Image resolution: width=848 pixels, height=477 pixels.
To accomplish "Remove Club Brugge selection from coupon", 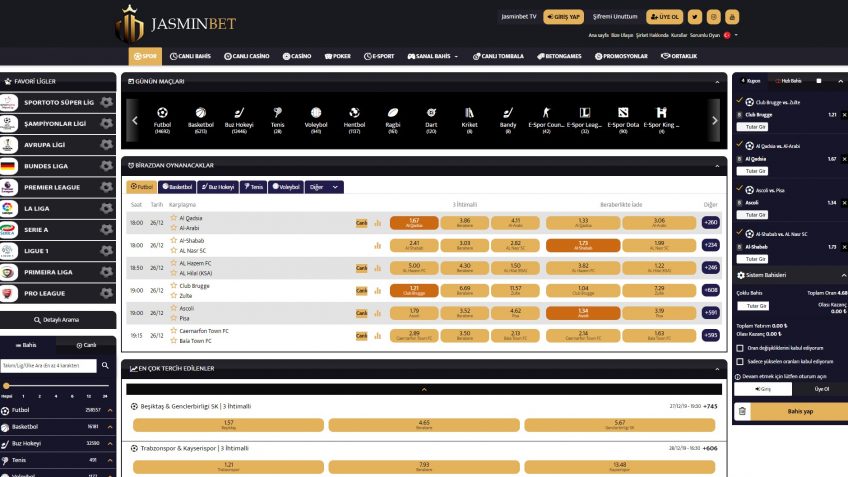I will point(844,115).
